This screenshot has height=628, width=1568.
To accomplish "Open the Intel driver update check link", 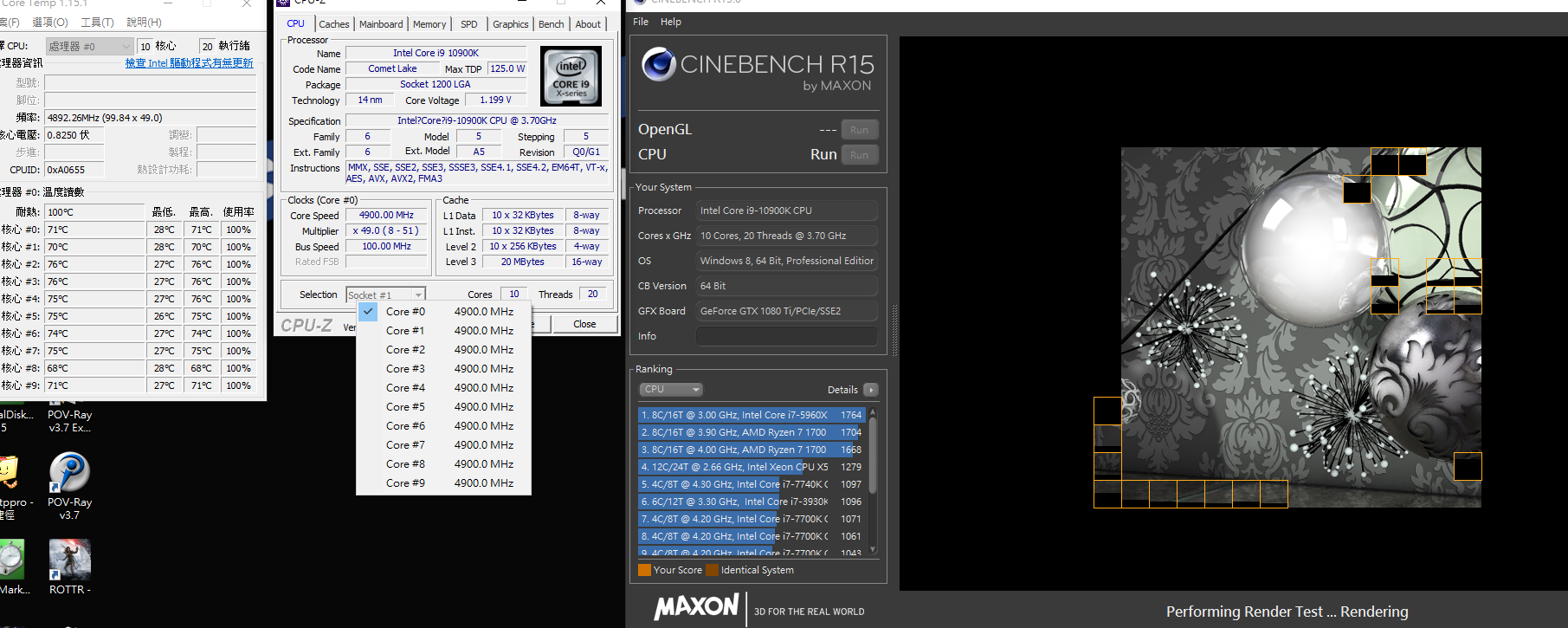I will [190, 63].
